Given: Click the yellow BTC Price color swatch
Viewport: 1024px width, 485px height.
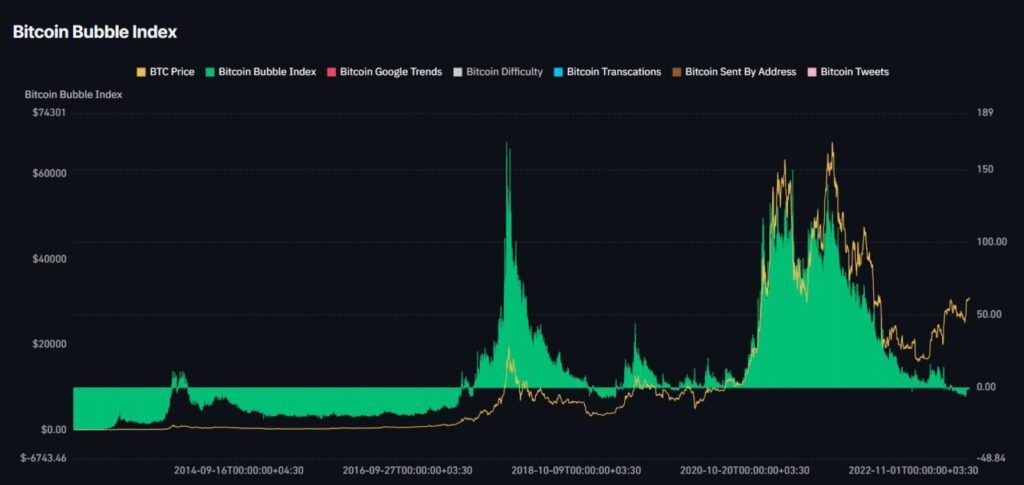Looking at the screenshot, I should coord(140,72).
